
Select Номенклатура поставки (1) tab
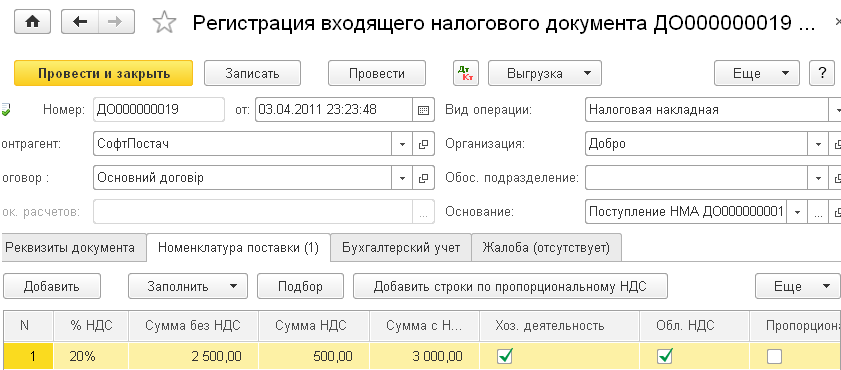(x=239, y=248)
